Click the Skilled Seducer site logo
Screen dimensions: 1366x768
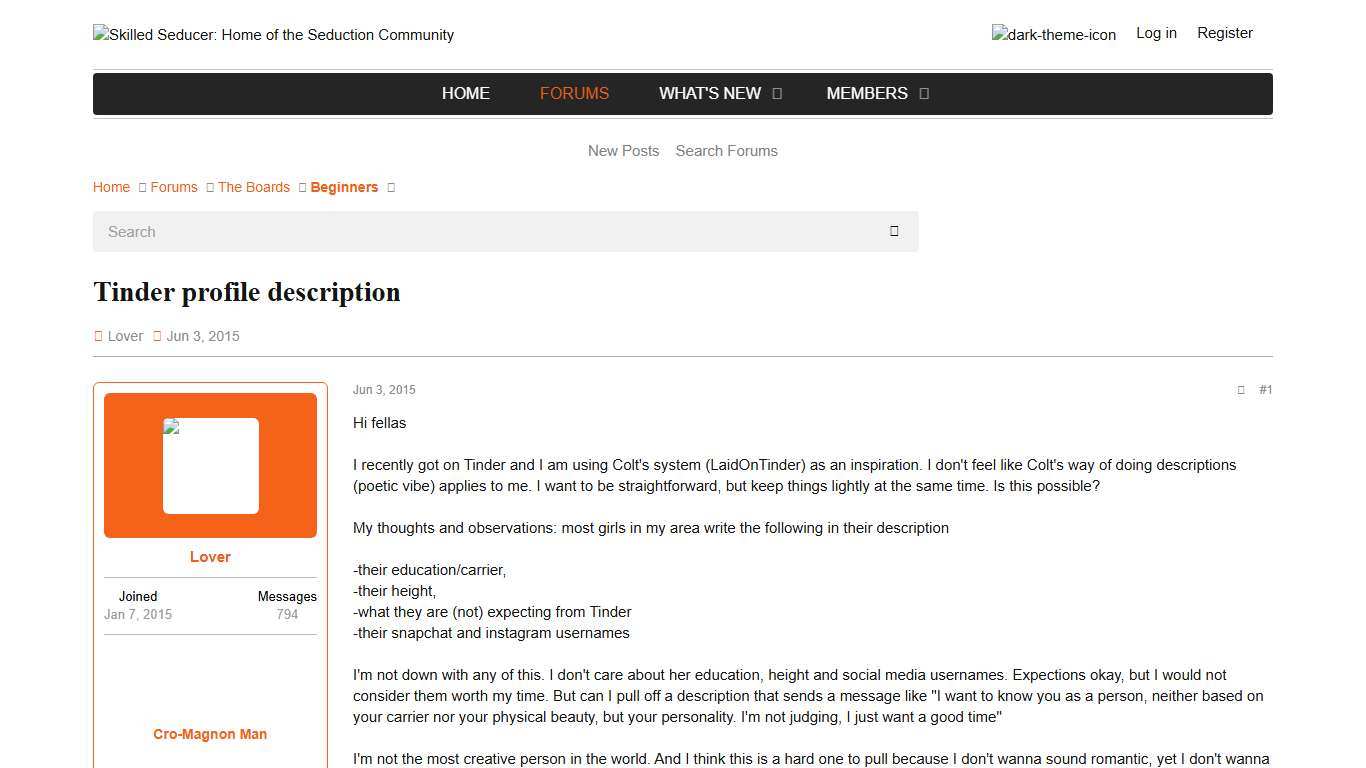coord(273,35)
